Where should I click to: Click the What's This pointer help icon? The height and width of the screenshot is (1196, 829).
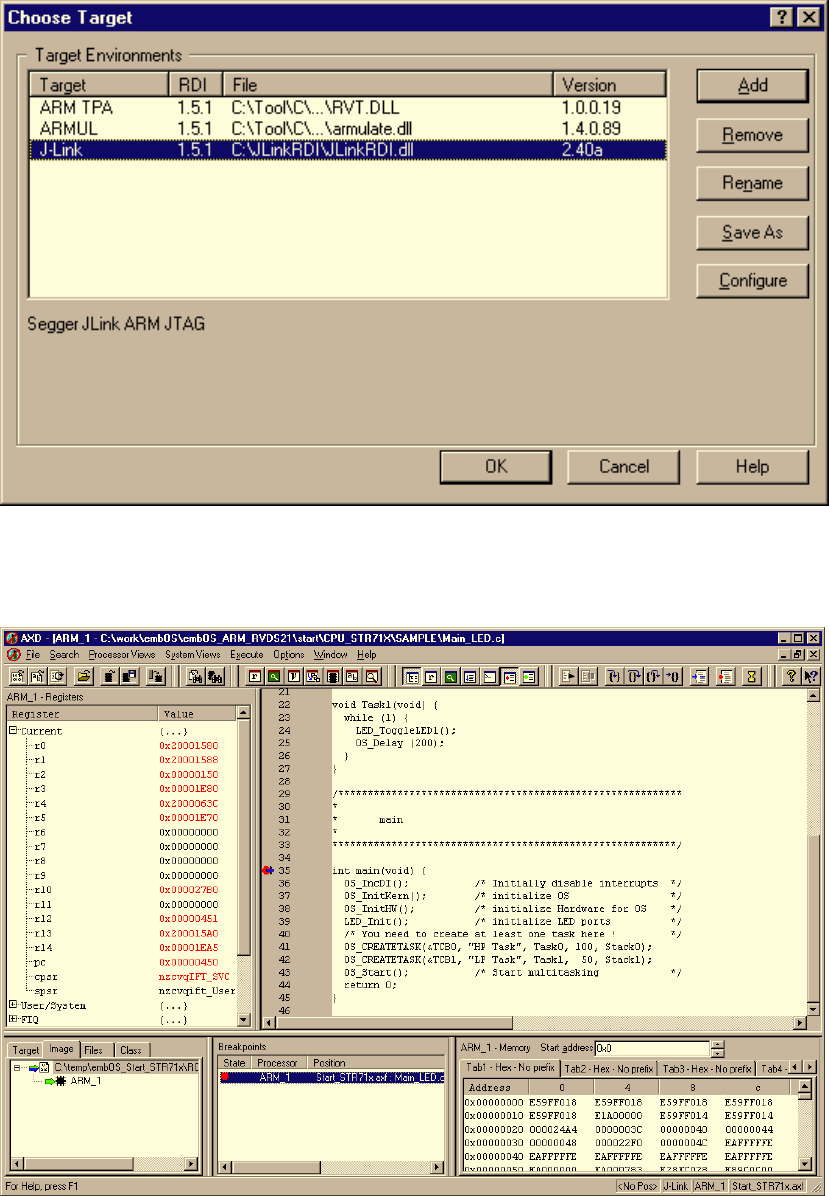810,676
